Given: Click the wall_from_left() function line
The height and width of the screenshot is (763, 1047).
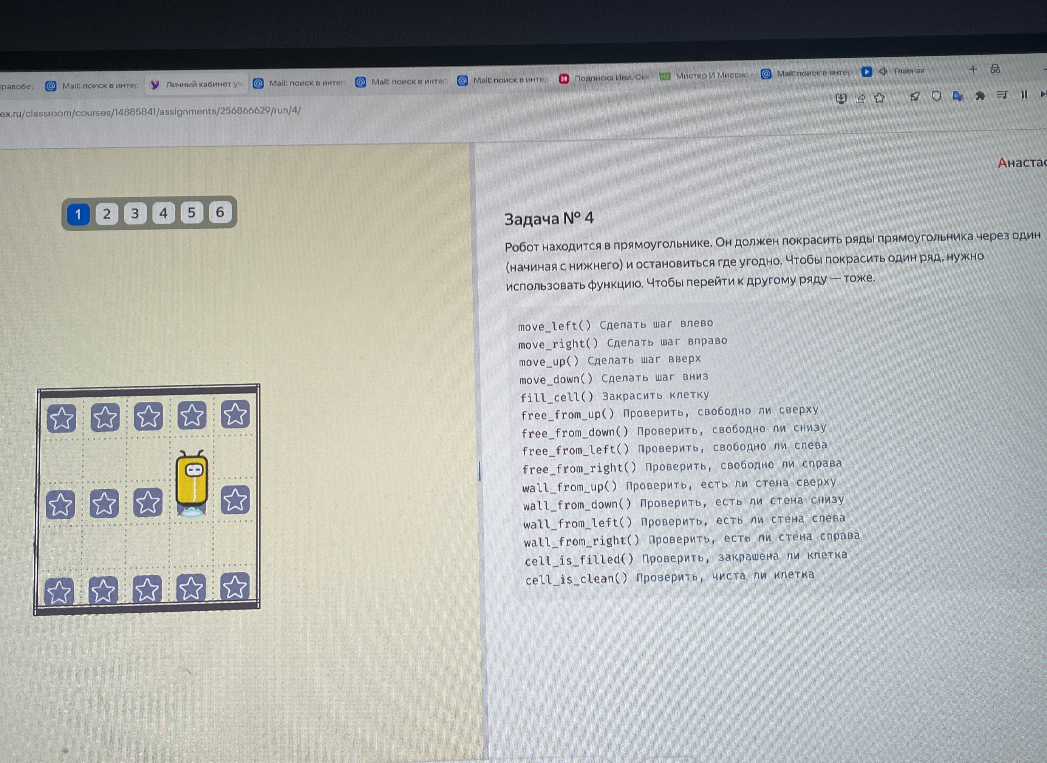Looking at the screenshot, I should pyautogui.click(x=684, y=521).
